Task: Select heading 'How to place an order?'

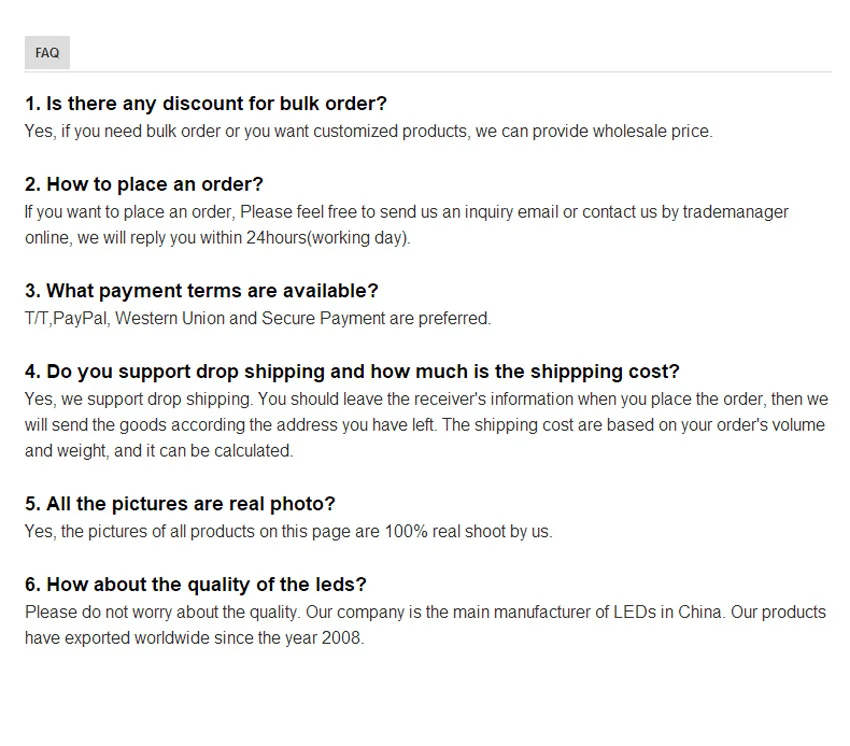Action: tap(144, 184)
